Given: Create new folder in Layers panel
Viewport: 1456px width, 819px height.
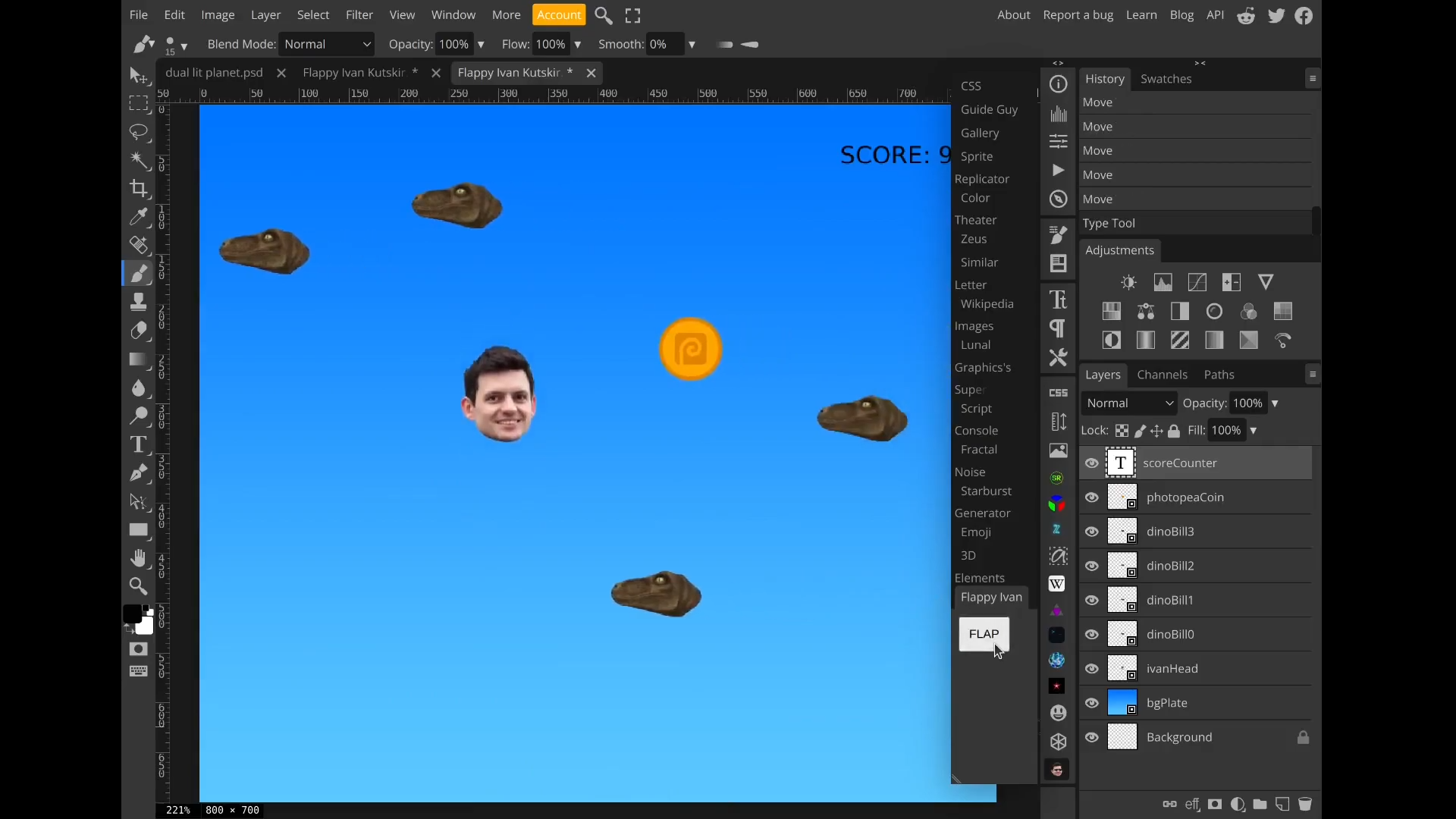Looking at the screenshot, I should (1260, 805).
